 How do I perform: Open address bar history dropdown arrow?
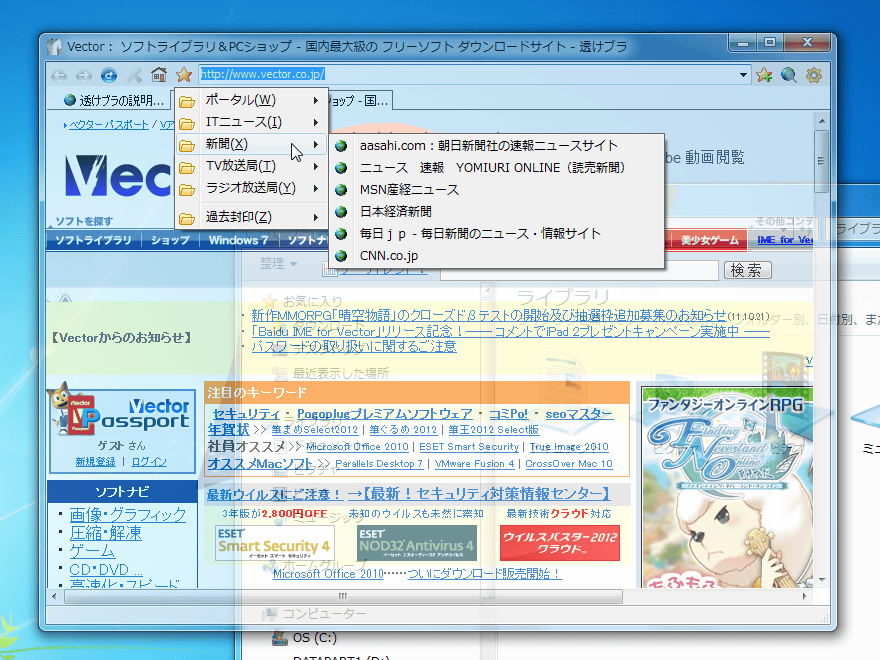(743, 75)
